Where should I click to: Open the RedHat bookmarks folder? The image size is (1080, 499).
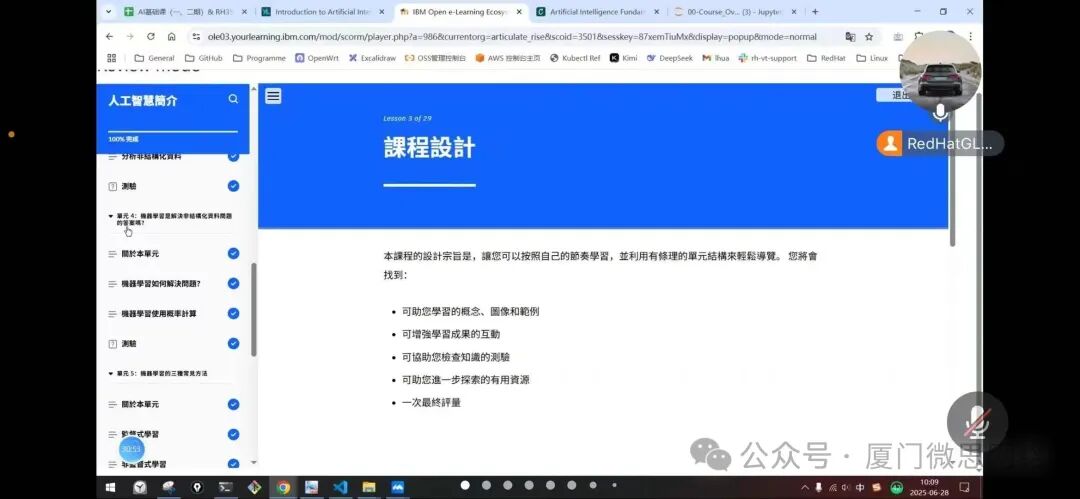tap(826, 58)
